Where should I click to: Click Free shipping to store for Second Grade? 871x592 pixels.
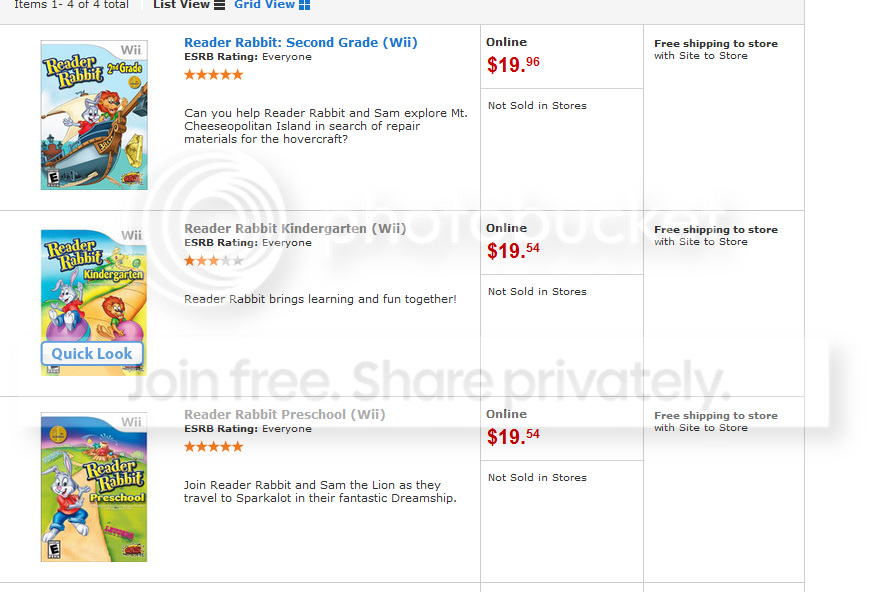tap(715, 44)
